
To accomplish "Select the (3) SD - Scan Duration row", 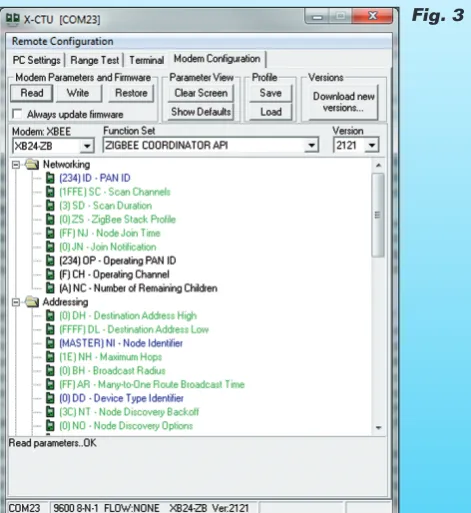I will 105,205.
